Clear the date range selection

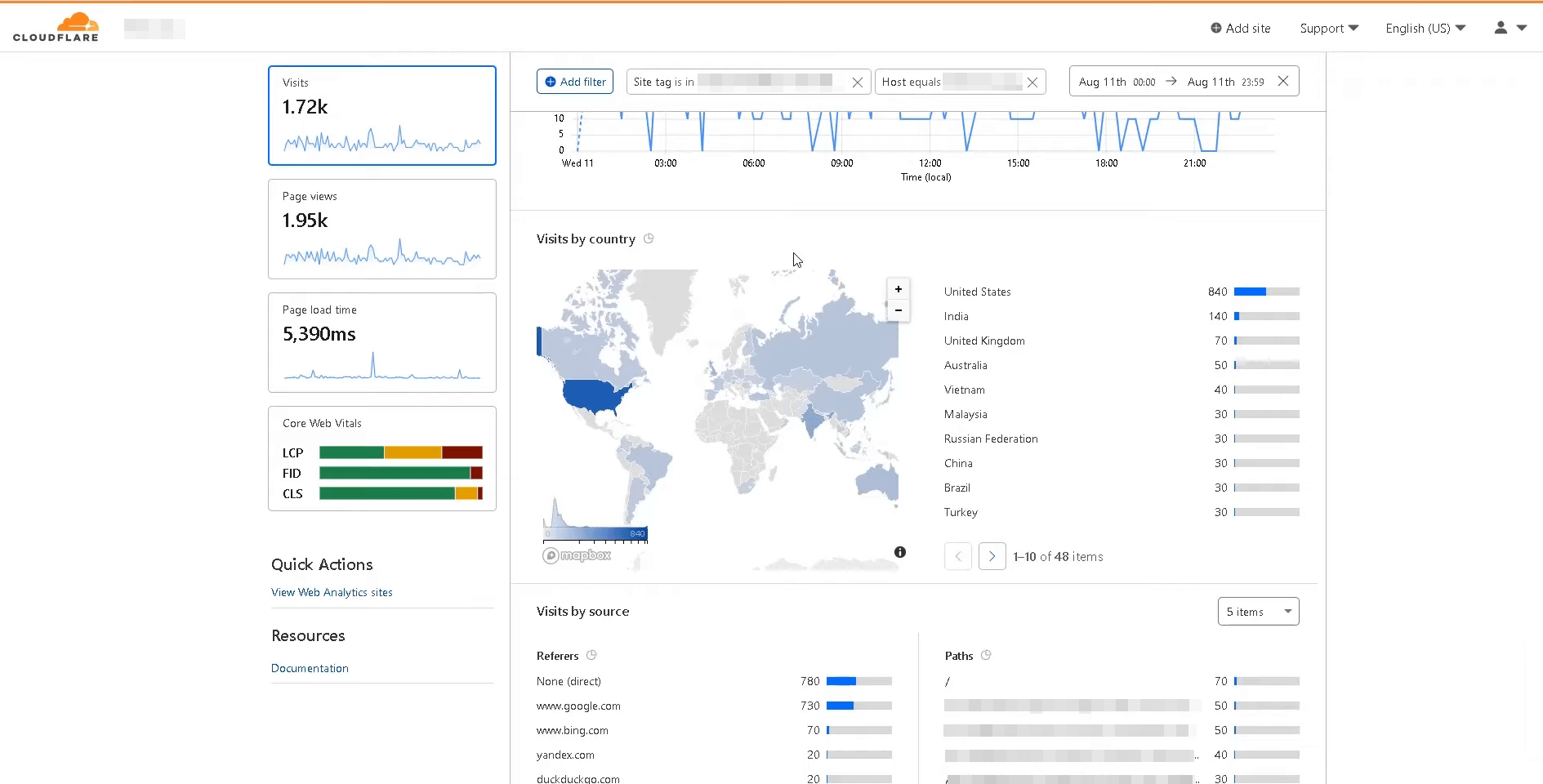click(1282, 81)
